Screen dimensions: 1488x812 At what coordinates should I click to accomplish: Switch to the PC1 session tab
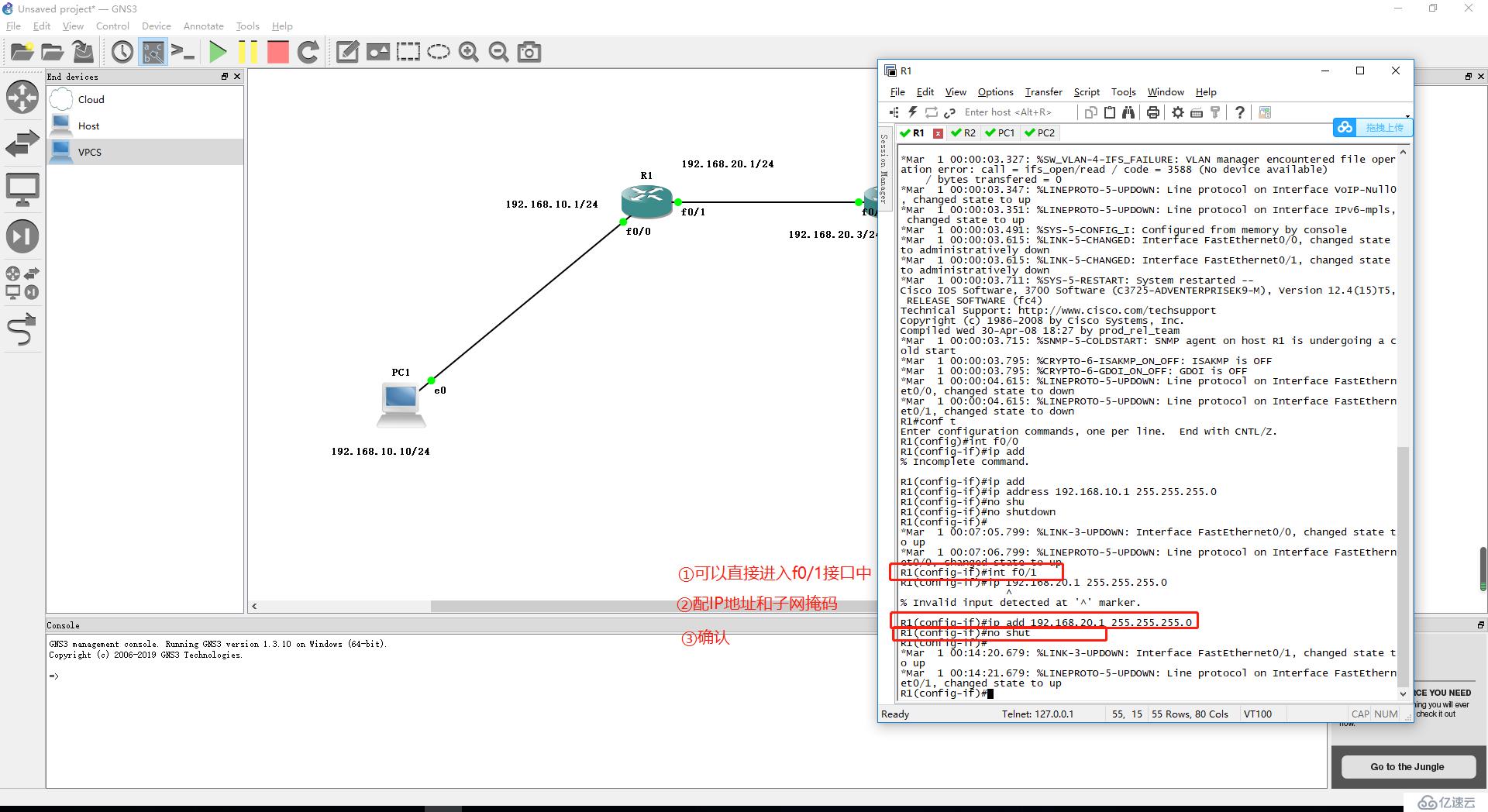click(1000, 132)
